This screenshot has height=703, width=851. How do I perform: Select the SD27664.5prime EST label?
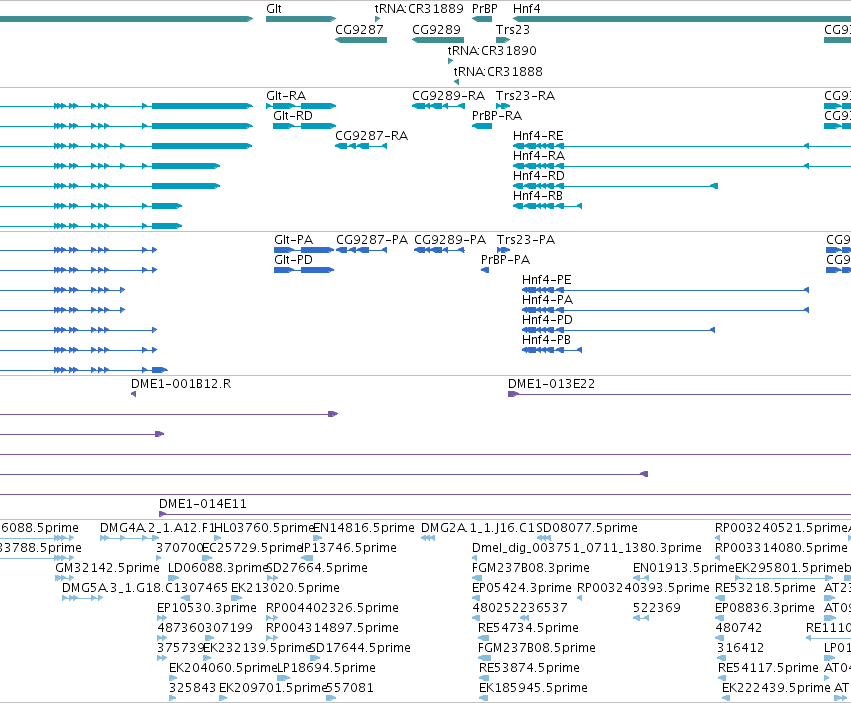click(x=317, y=568)
